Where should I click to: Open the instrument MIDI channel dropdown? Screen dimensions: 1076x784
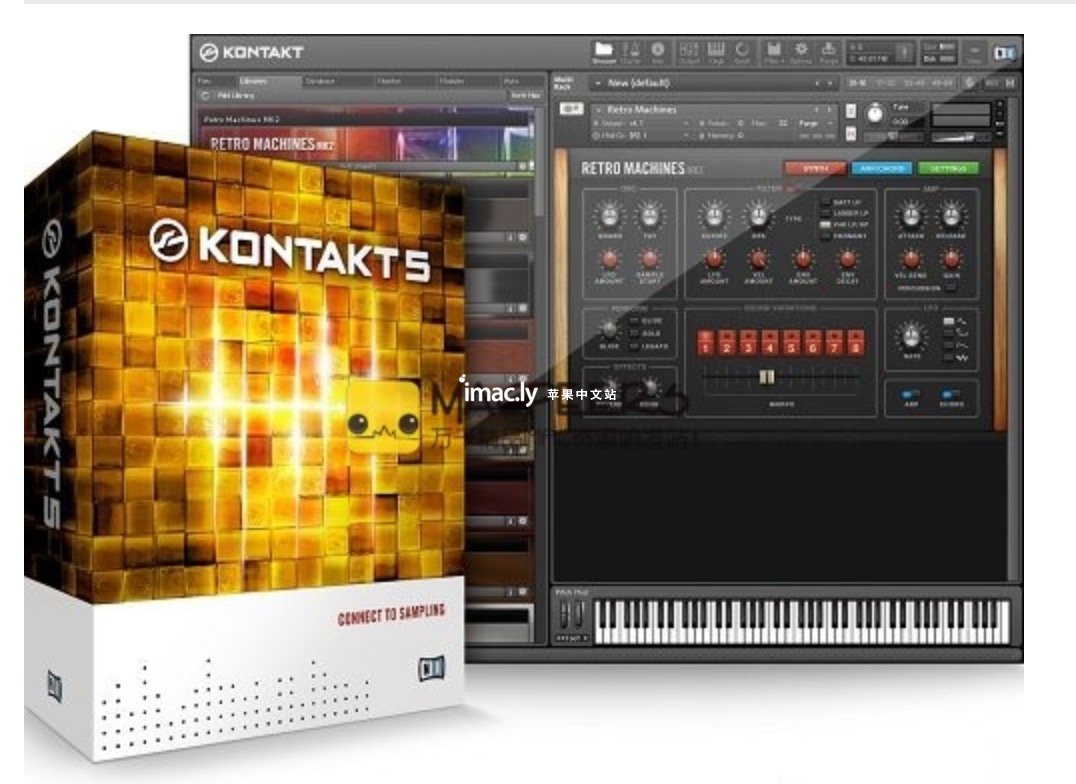click(642, 135)
